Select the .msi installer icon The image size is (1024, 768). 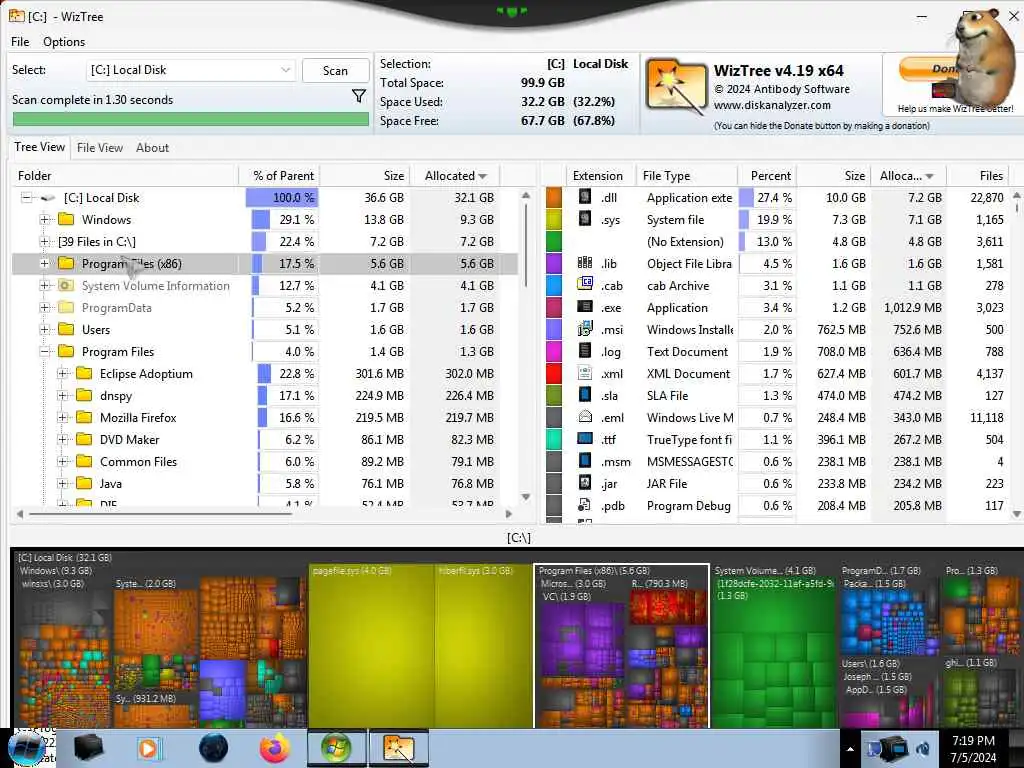click(x=585, y=328)
